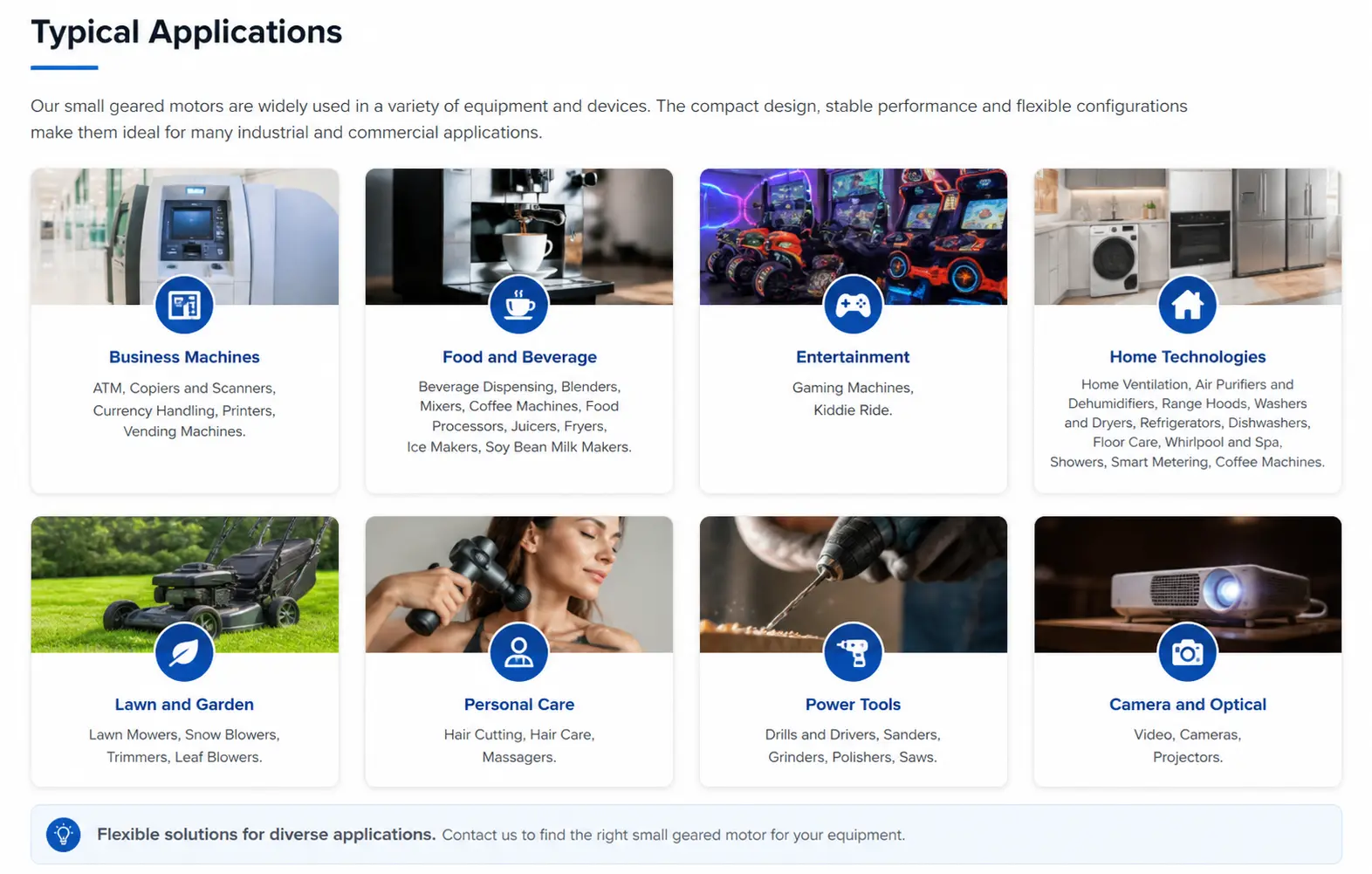Click the house Home Technologies icon
Viewport: 1372px width, 874px height.
tap(1187, 305)
